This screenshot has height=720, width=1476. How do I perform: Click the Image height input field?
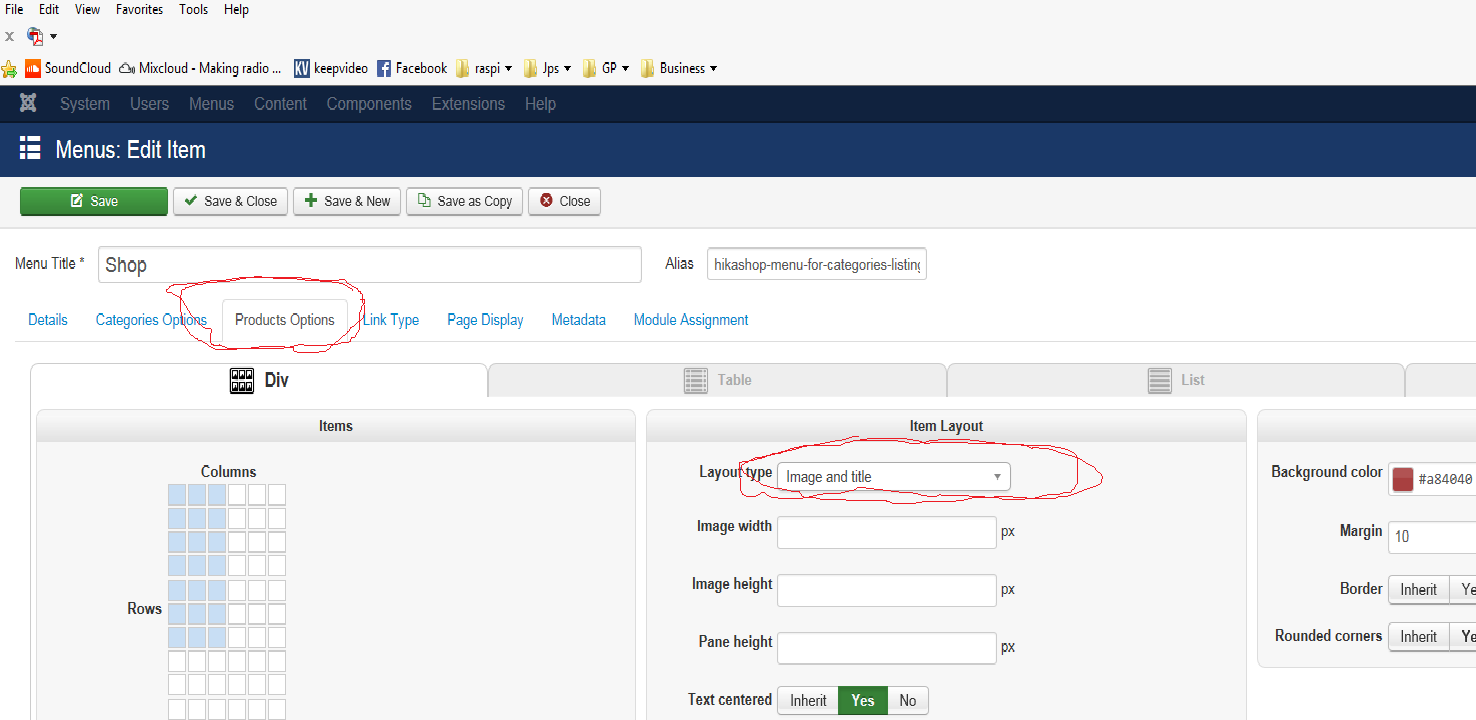[887, 590]
